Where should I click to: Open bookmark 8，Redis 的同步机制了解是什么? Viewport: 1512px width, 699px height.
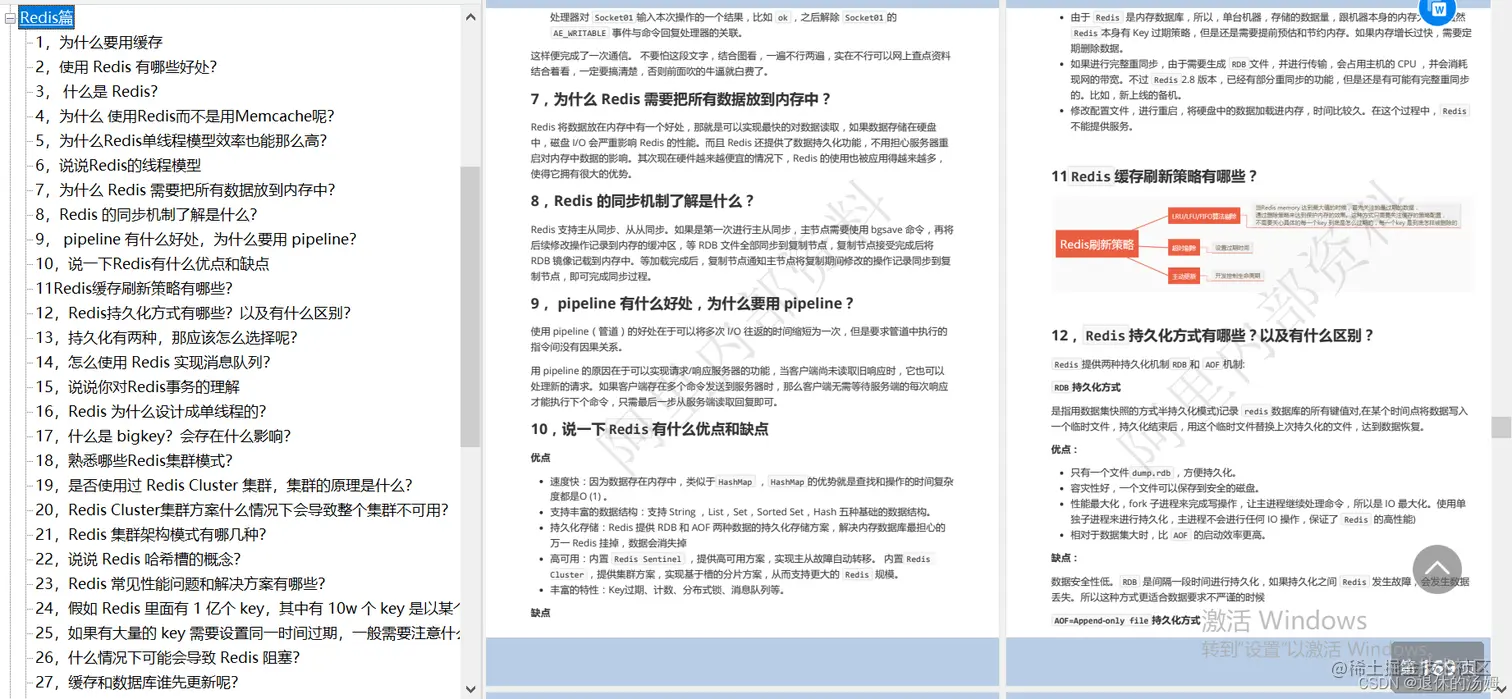point(146,214)
